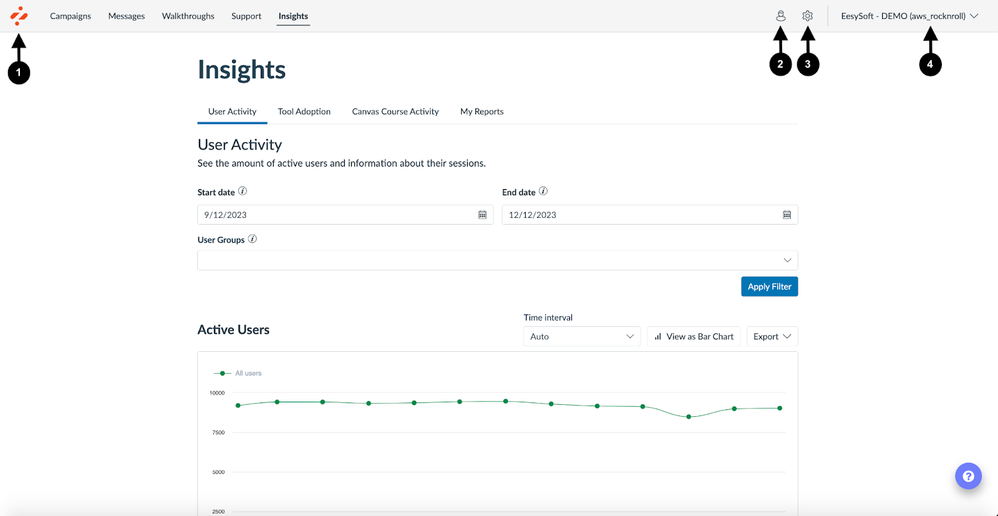Screen dimensions: 998x516
Task: Open the EesySoft DEMO account selector
Action: pos(909,16)
